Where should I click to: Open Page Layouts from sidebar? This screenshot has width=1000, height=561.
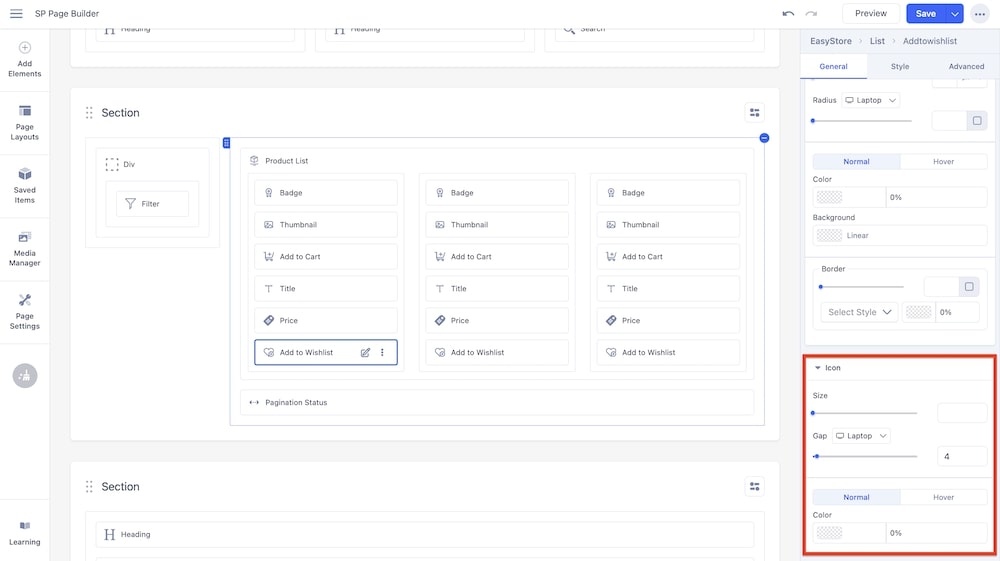[x=25, y=122]
